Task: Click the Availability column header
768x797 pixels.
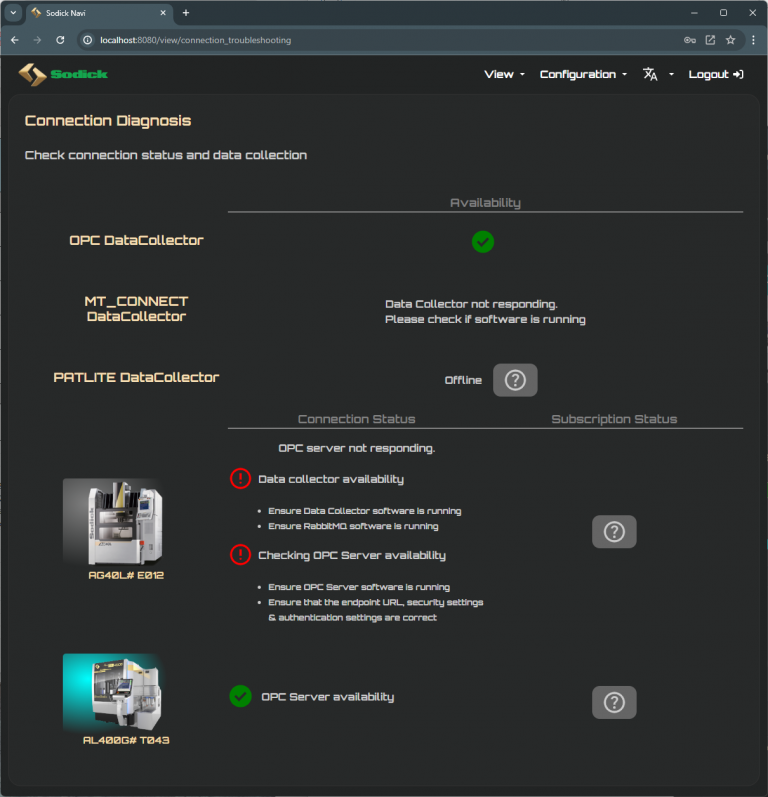Action: click(485, 203)
